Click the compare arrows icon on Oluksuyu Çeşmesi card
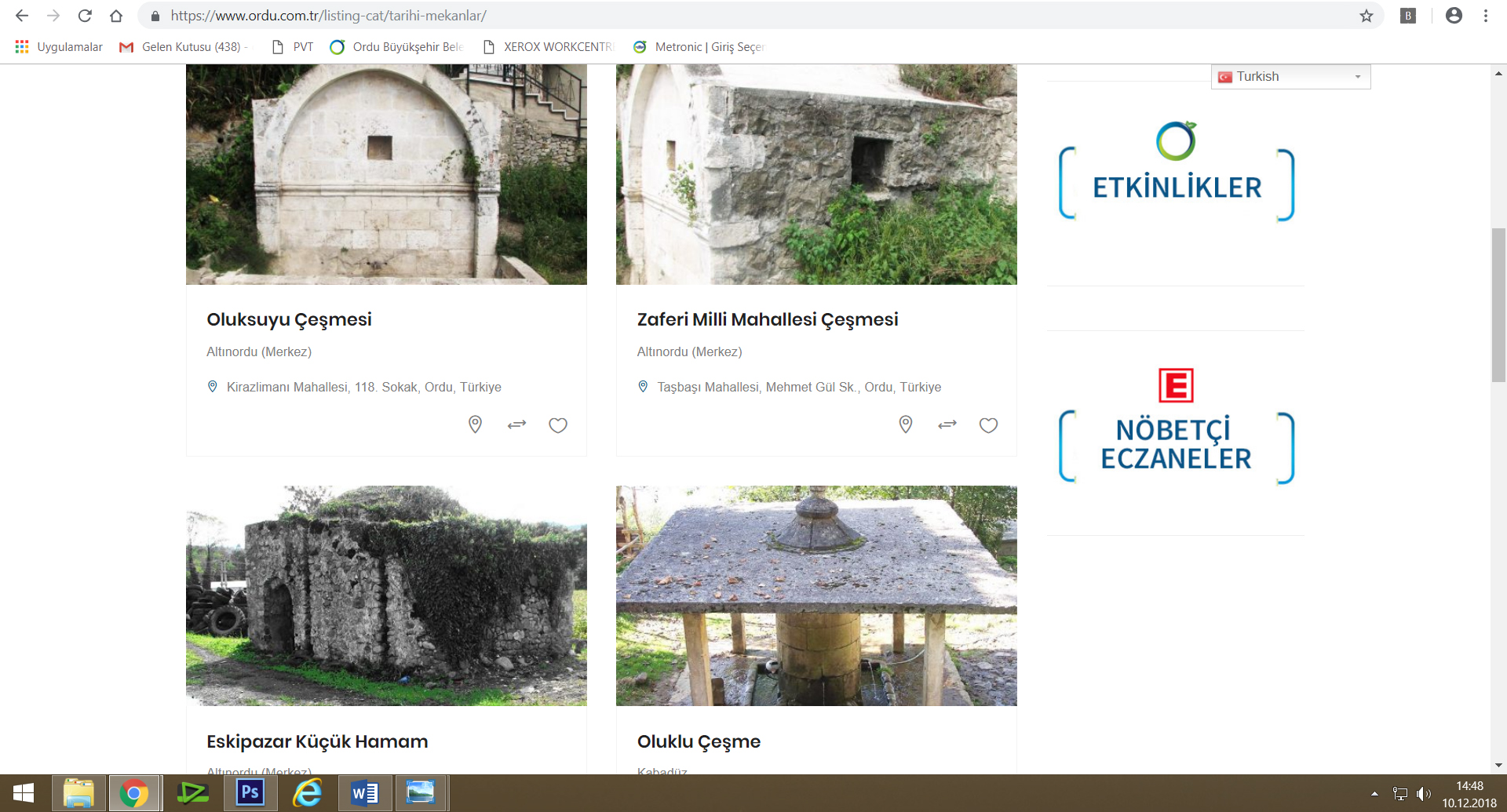The height and width of the screenshot is (812, 1507). click(516, 424)
